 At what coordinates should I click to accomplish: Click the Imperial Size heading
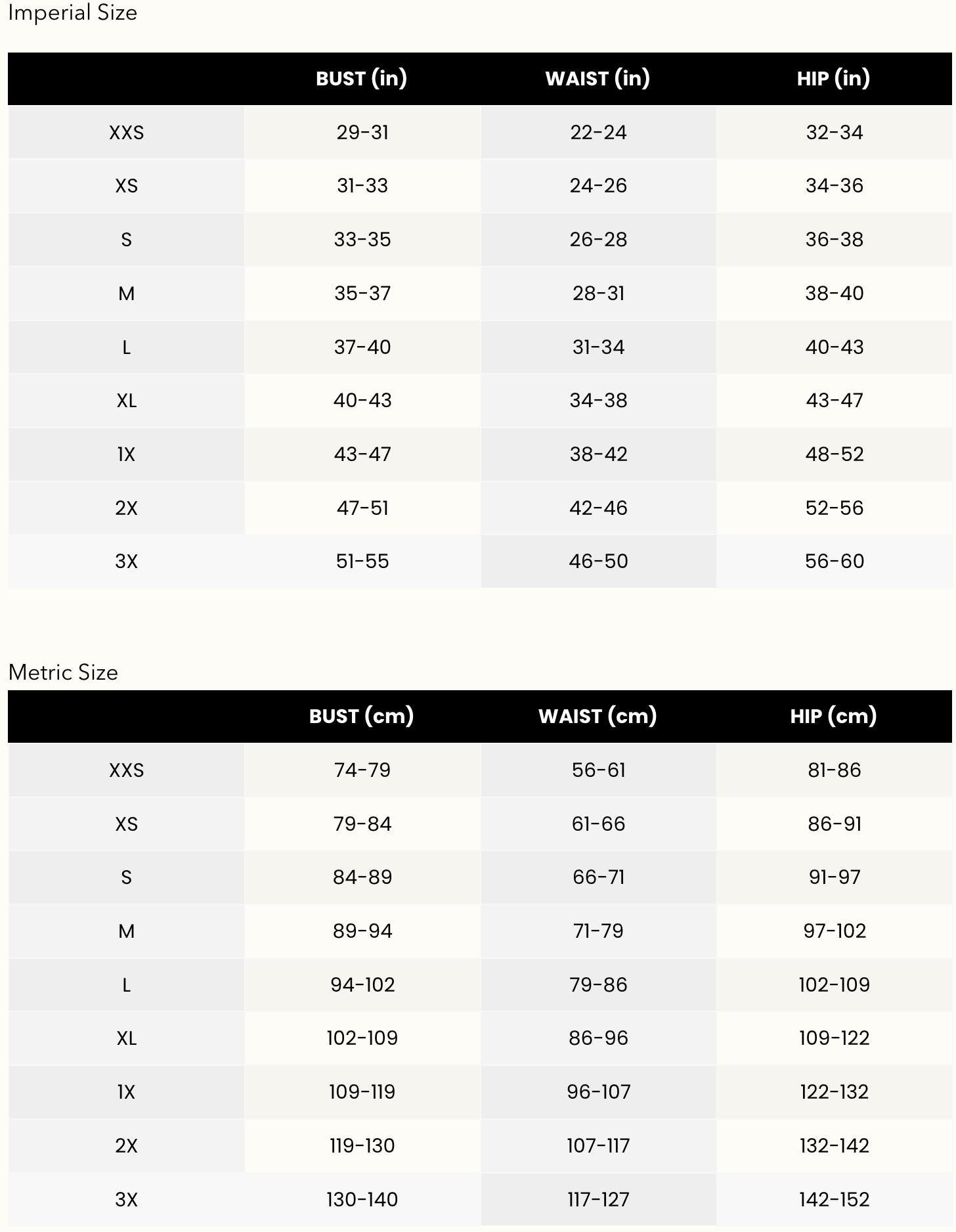[73, 12]
